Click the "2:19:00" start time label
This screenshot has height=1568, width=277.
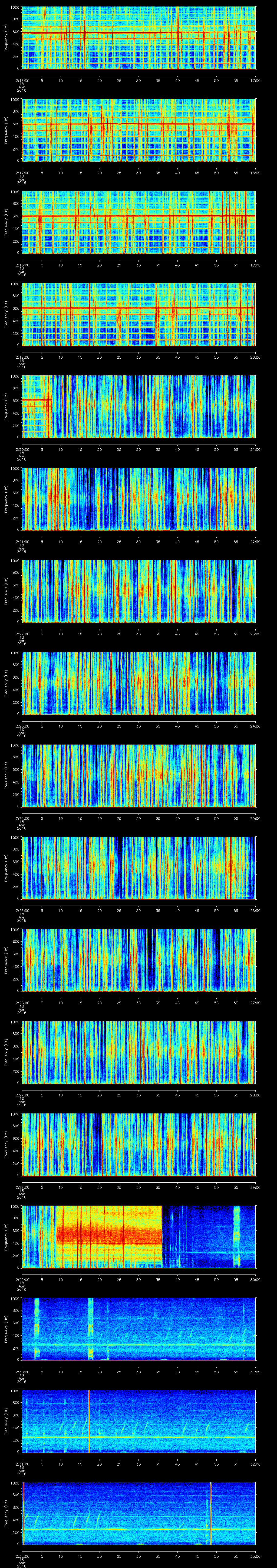pyautogui.click(x=22, y=357)
